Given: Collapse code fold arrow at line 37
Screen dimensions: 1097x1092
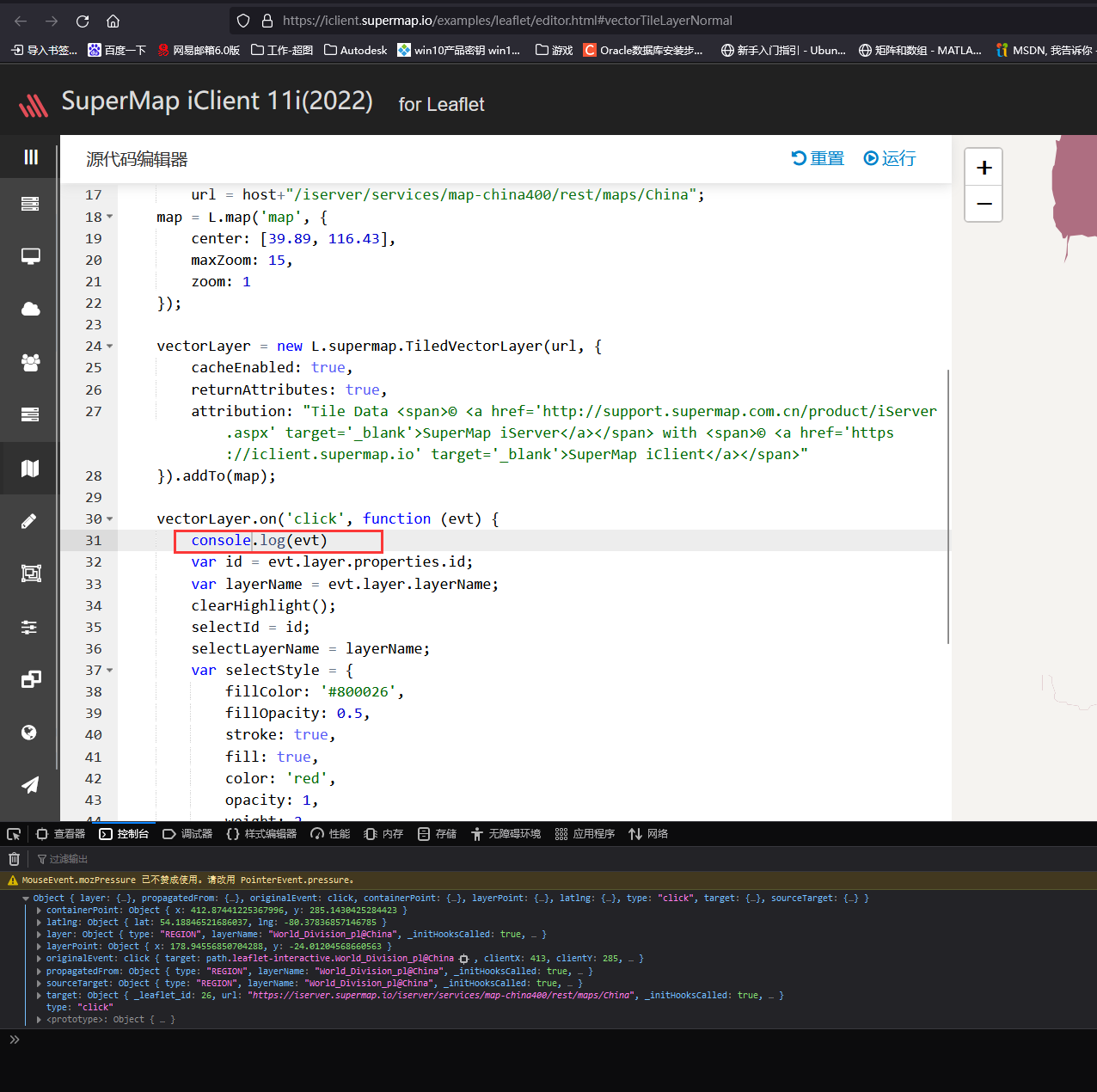Looking at the screenshot, I should pos(109,671).
